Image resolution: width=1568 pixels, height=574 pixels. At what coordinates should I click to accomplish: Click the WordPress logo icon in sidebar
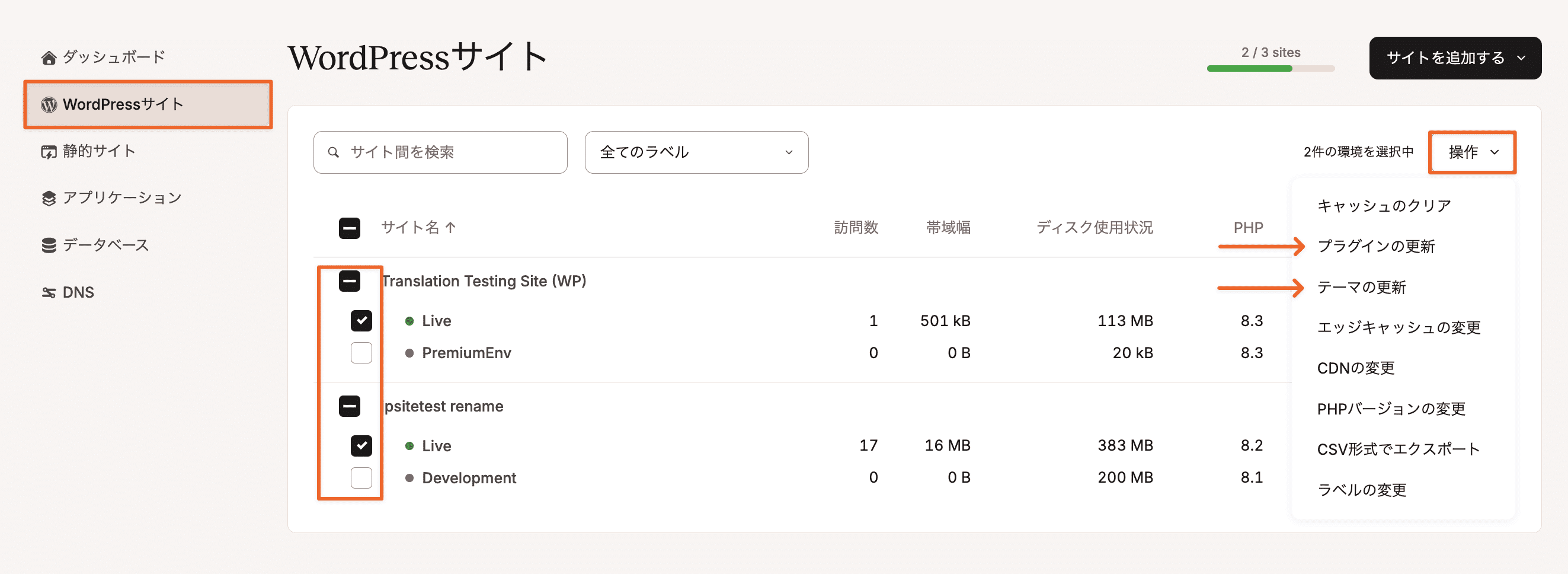tap(49, 105)
